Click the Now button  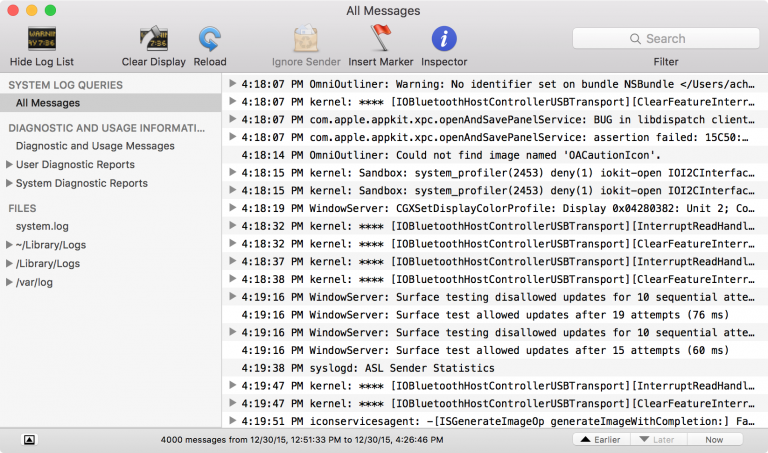[x=714, y=439]
